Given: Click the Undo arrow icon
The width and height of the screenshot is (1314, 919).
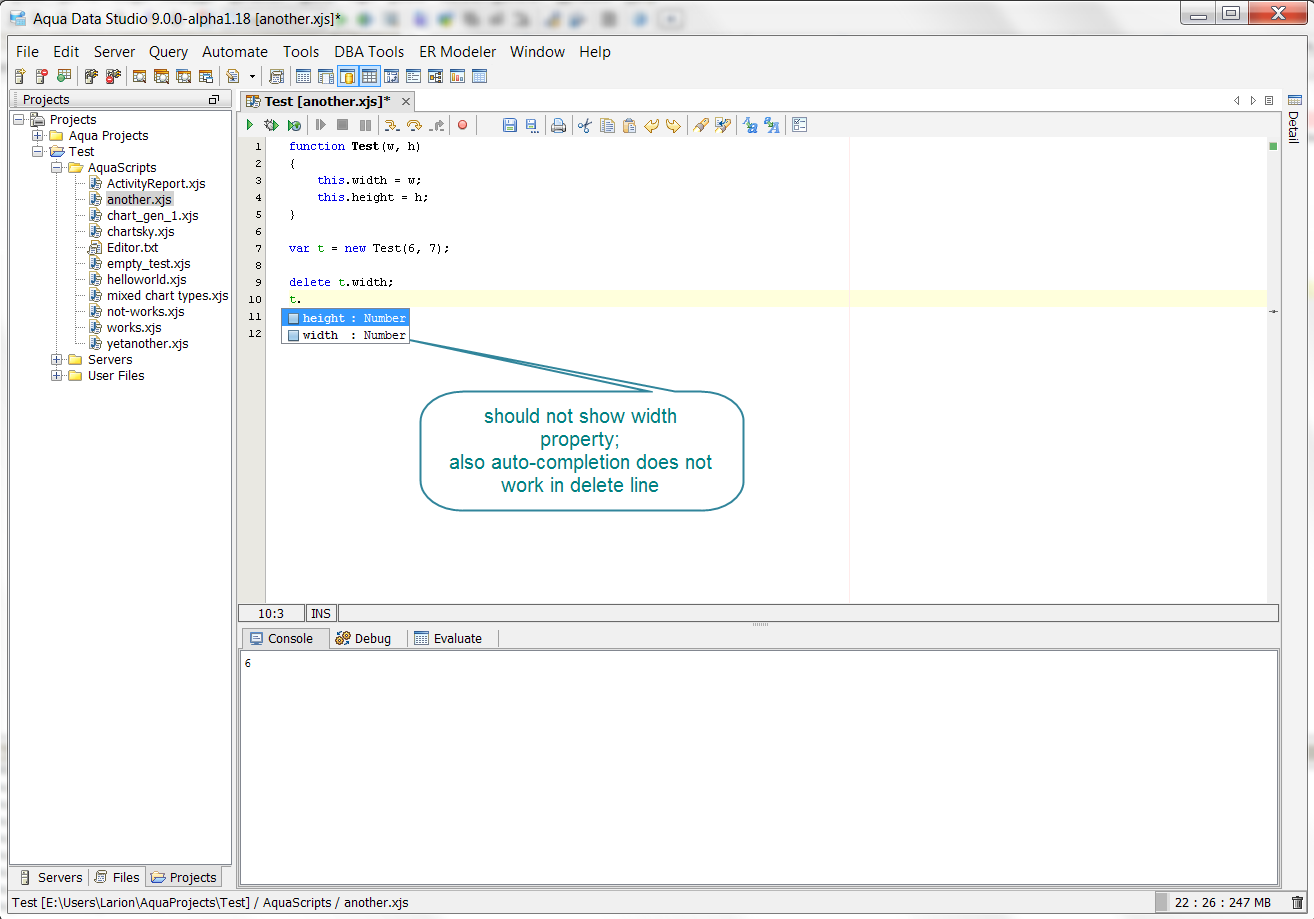Looking at the screenshot, I should pyautogui.click(x=651, y=125).
